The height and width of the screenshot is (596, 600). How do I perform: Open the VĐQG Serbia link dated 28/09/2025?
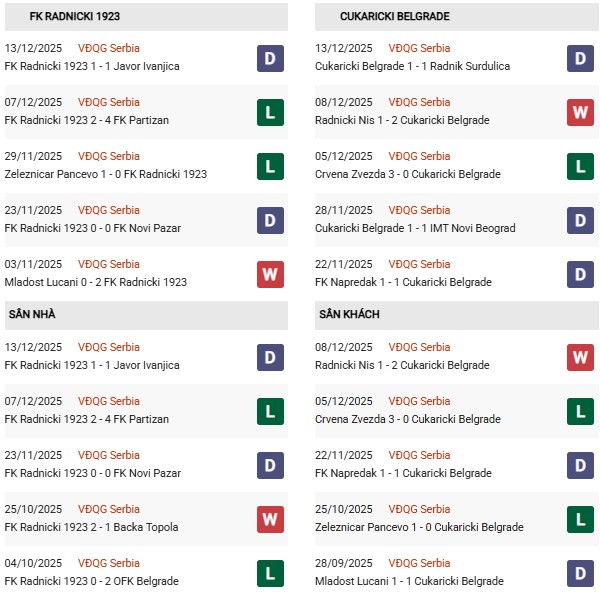tap(420, 563)
